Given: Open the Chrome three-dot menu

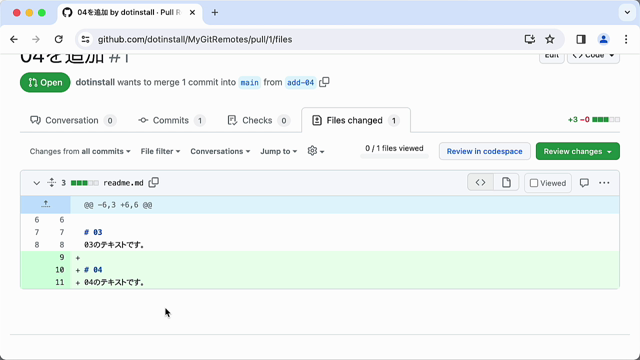Looking at the screenshot, I should 626,39.
